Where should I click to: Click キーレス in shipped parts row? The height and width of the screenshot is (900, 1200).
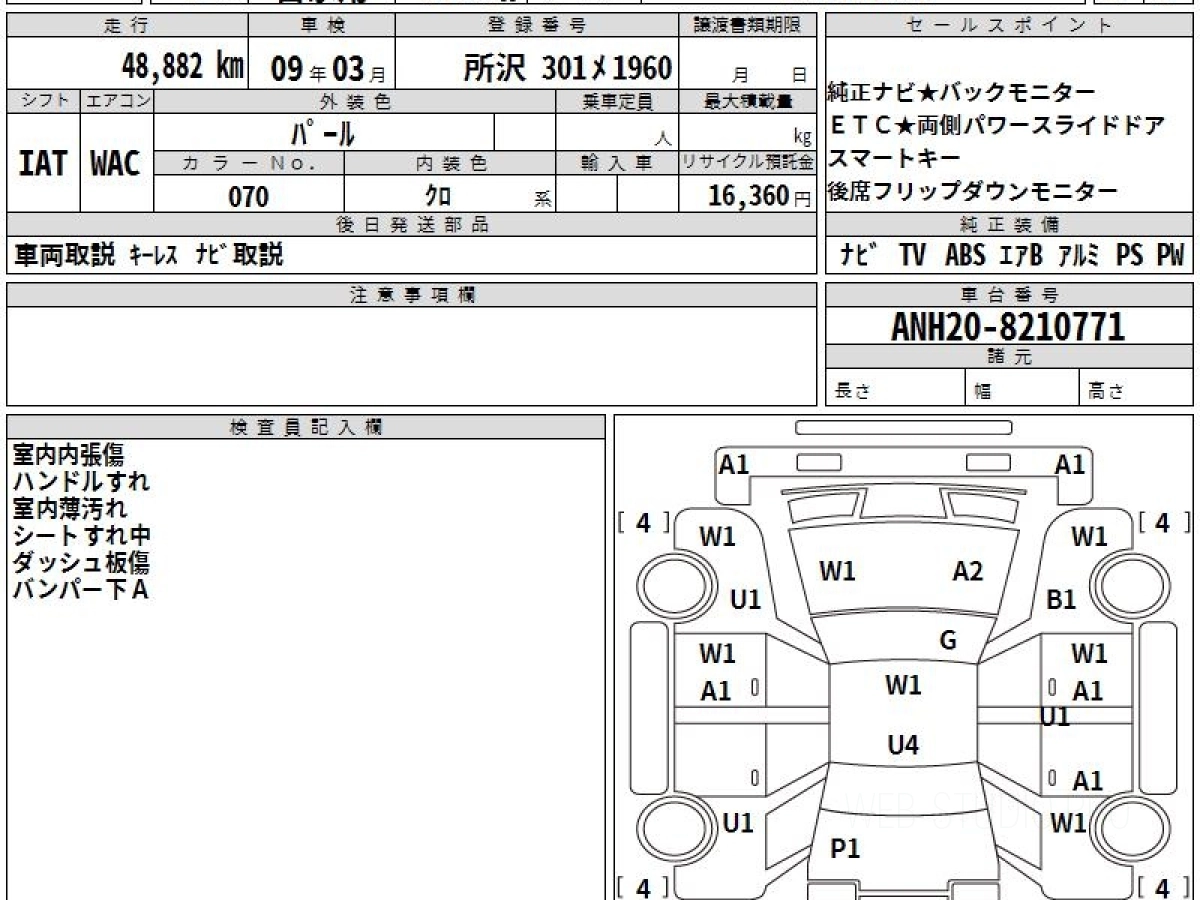153,255
